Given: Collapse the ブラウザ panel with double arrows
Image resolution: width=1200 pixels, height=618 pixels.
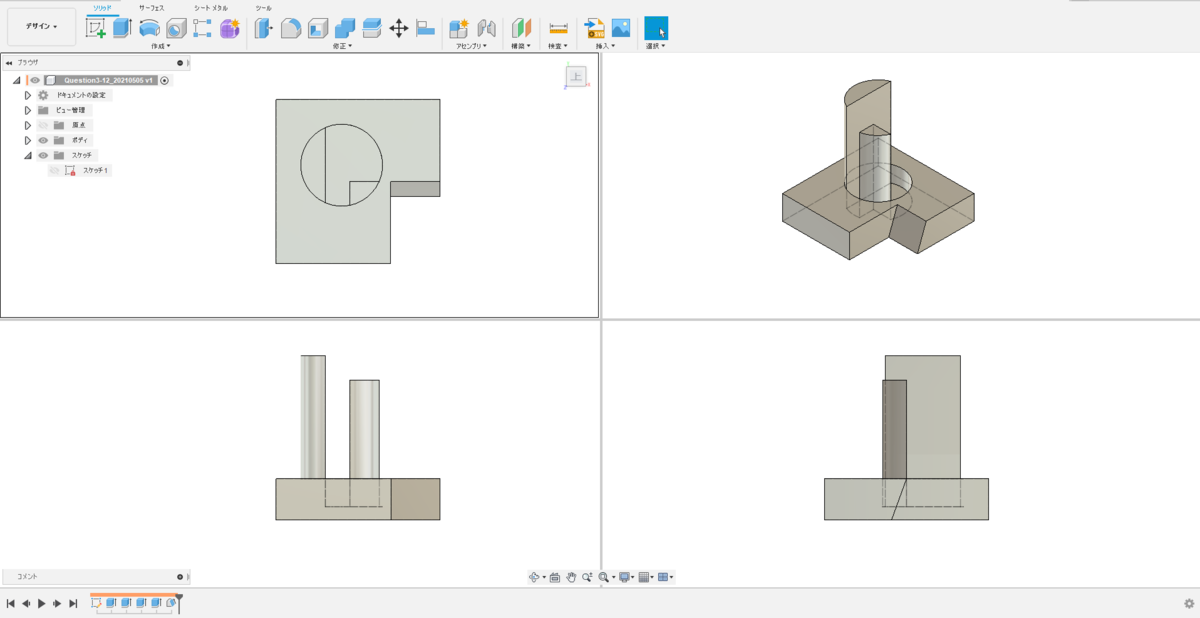Looking at the screenshot, I should tap(9, 62).
